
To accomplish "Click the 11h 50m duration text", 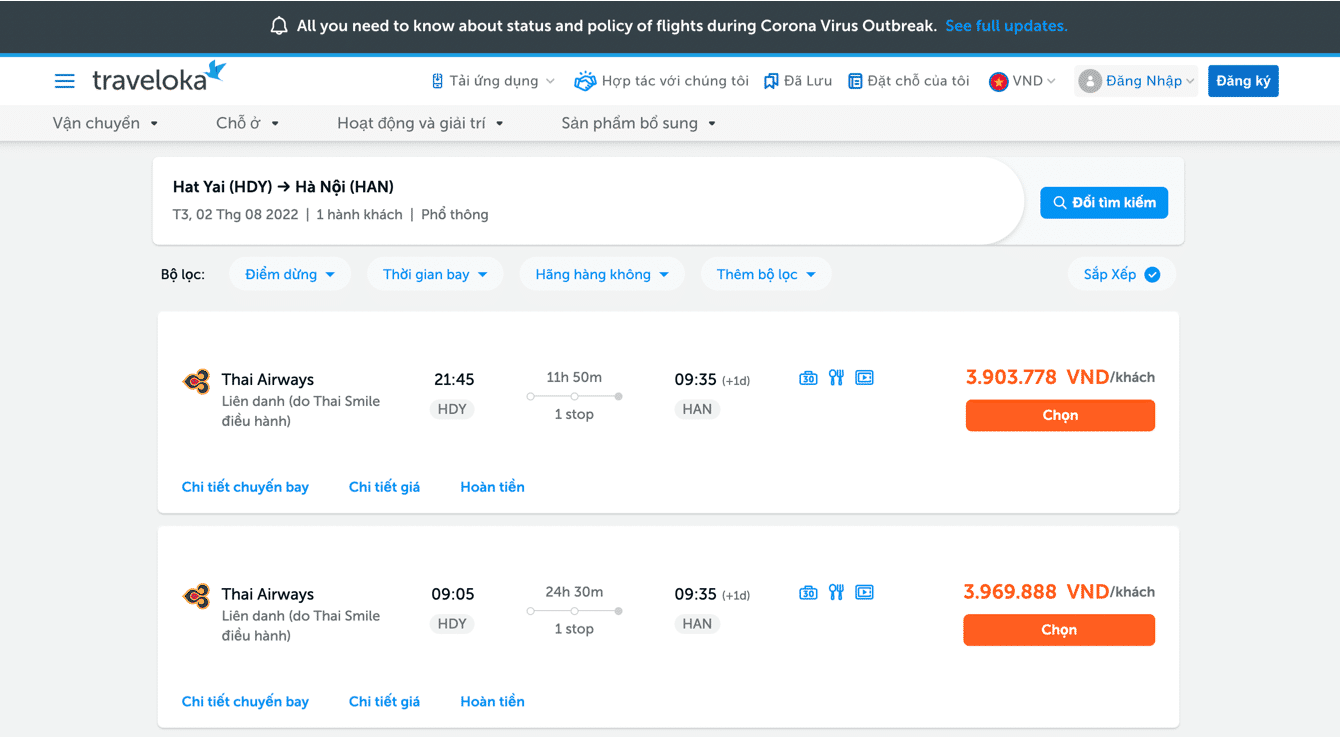I will 574,377.
